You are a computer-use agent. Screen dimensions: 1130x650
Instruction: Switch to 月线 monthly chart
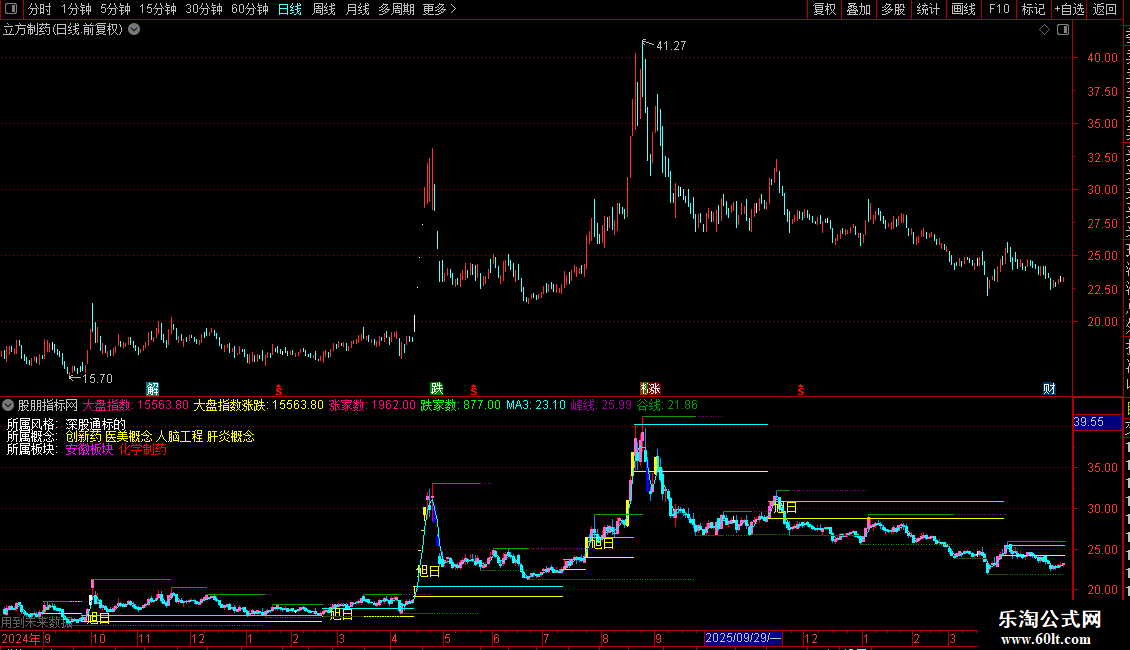[357, 9]
